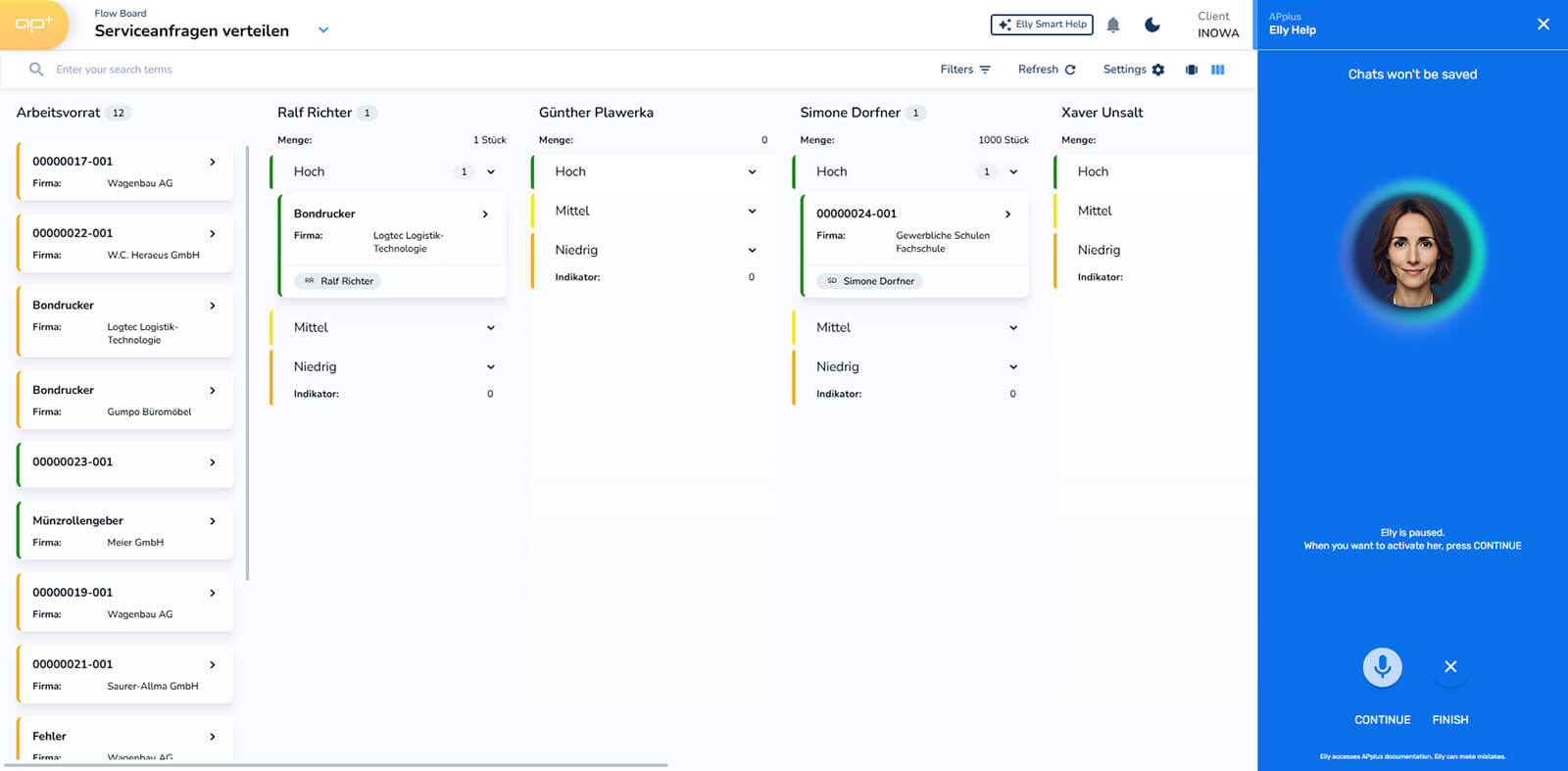
Task: Switch to the carousel view layout
Action: (x=1192, y=70)
